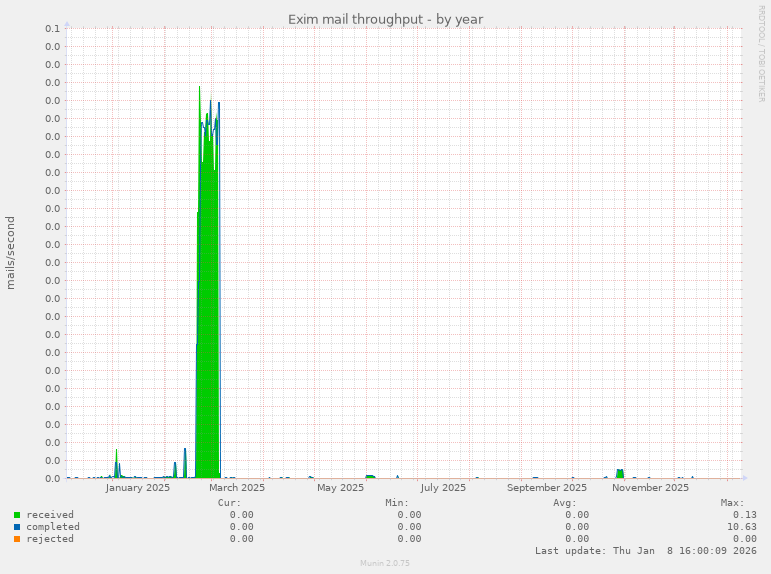771x574 pixels.
Task: Click the 'Avg:' column header
Action: point(565,503)
